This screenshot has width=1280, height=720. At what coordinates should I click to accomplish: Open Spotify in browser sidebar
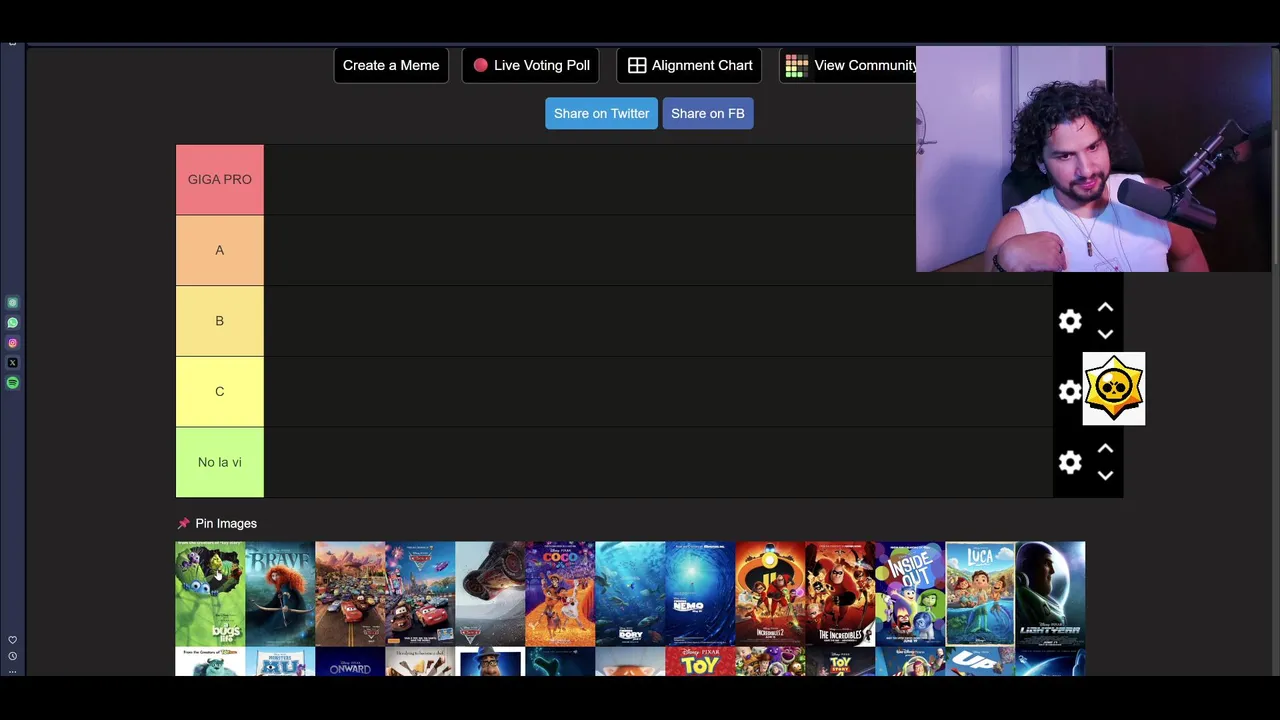(x=13, y=383)
